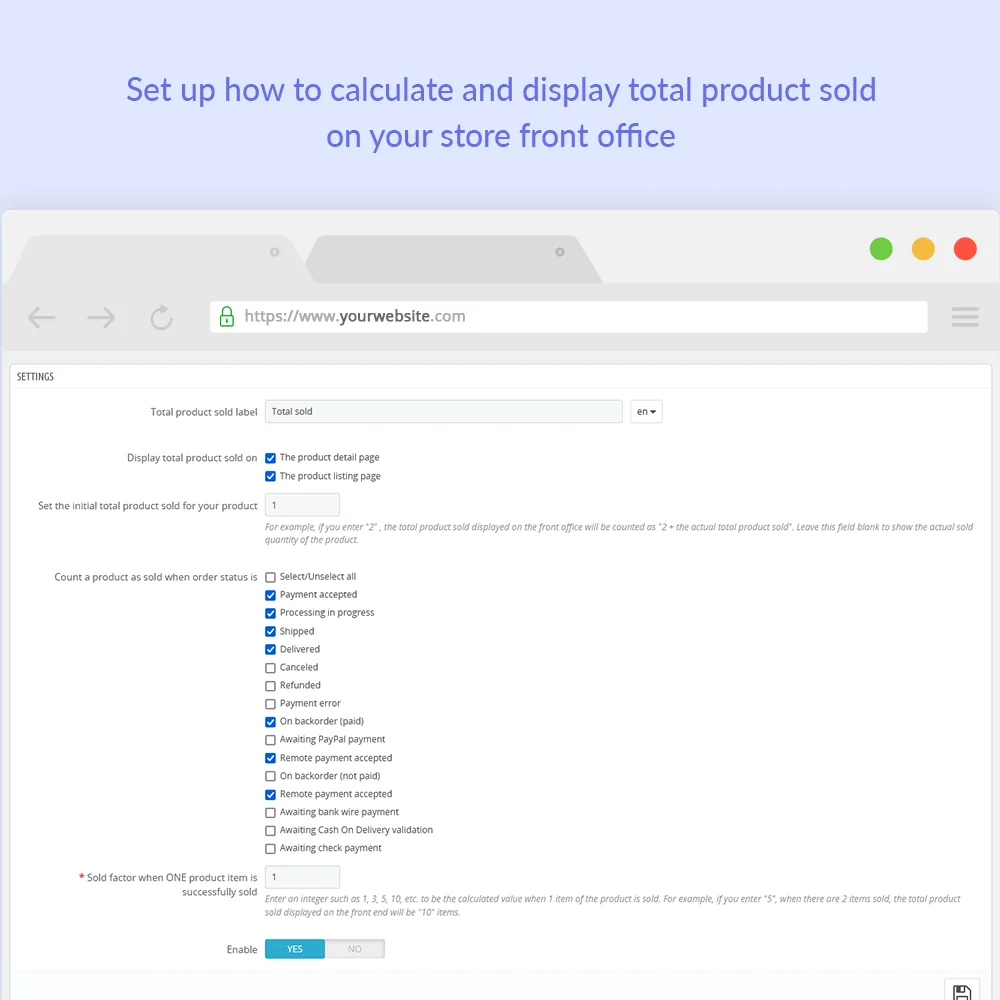Screen dimensions: 1000x1000
Task: Enable the "Canceled" order status checkbox
Action: (271, 668)
